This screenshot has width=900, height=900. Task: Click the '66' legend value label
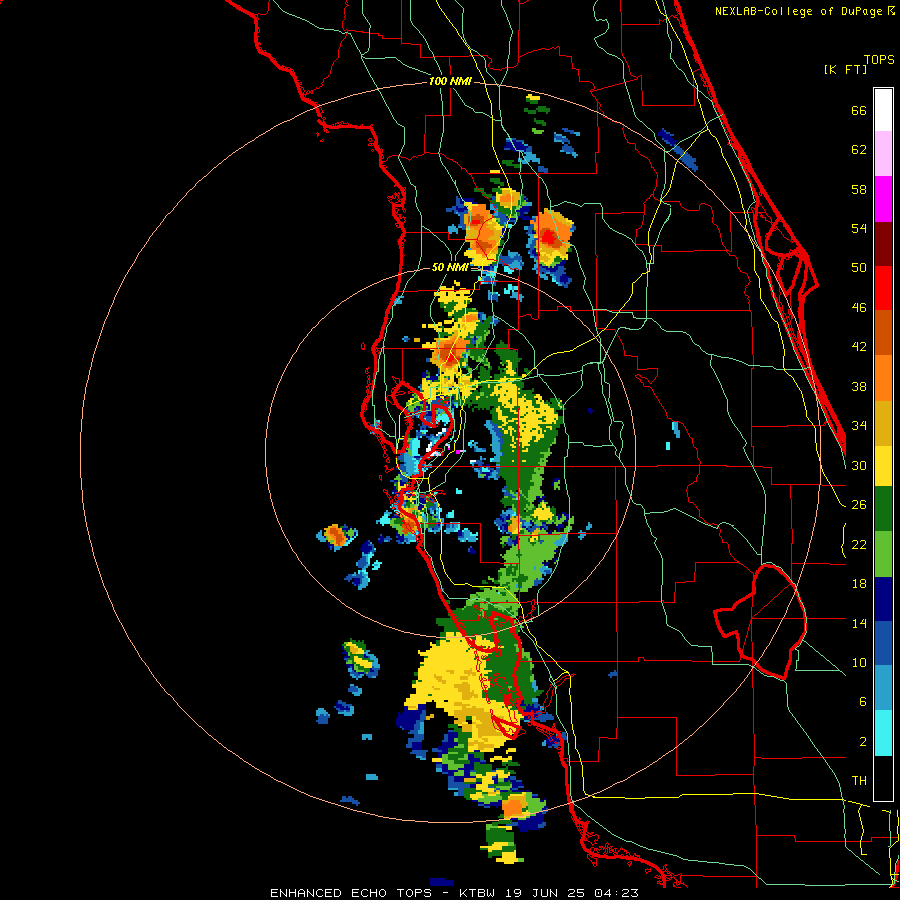(859, 110)
